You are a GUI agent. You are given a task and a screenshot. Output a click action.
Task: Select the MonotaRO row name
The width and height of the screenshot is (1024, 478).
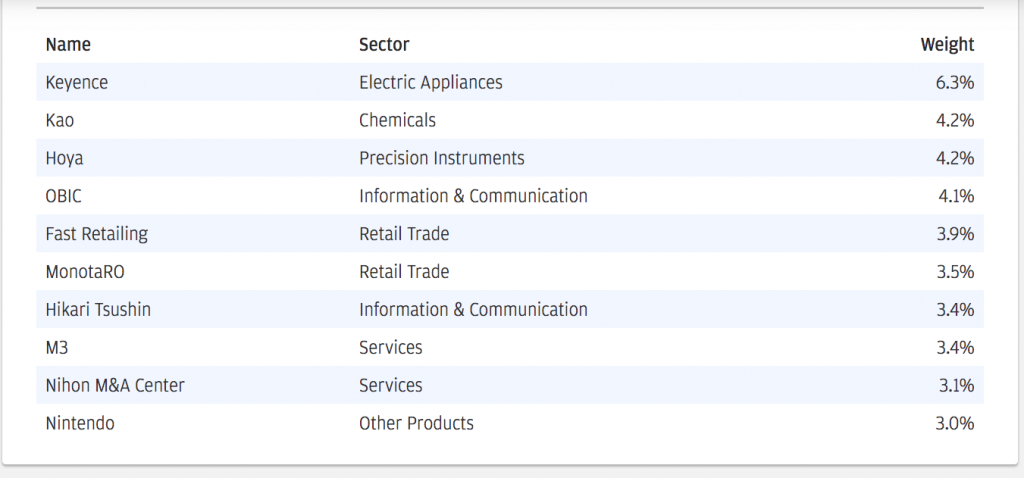85,272
